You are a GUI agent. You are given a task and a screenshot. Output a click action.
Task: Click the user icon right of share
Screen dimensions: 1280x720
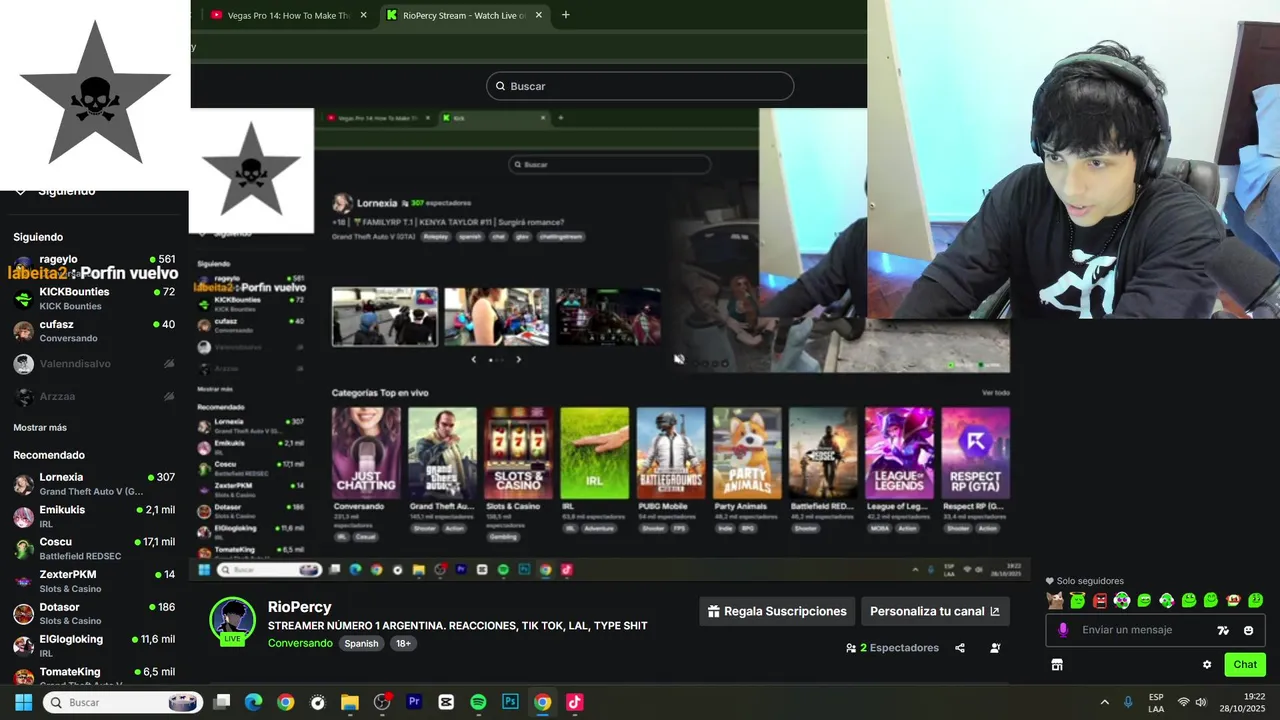point(995,648)
